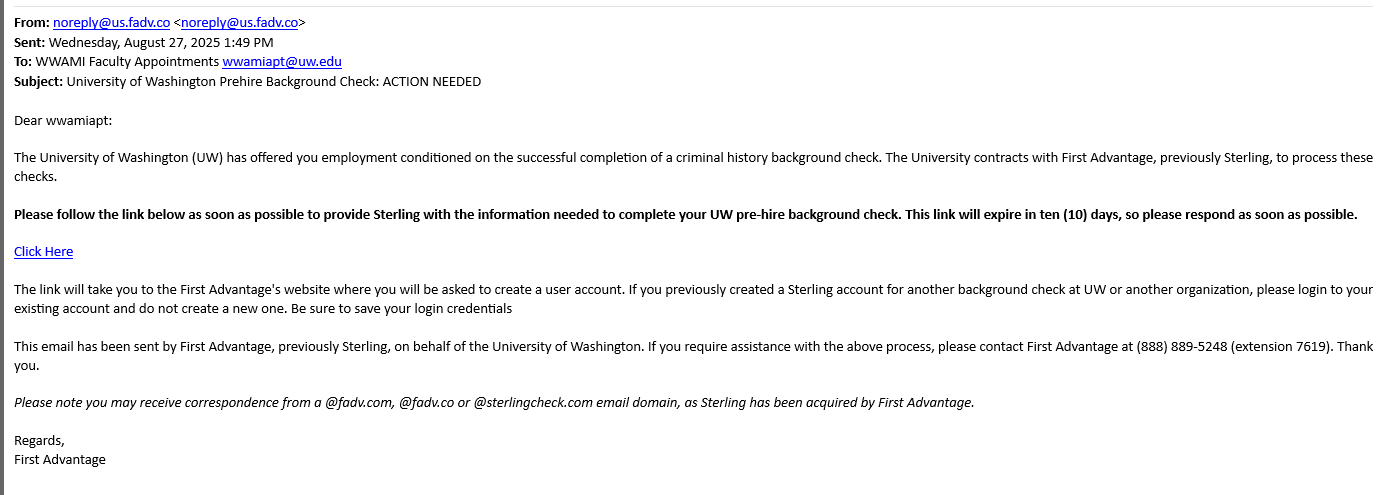
Task: Click the Dear wwamiapt greeting line
Action: [63, 120]
